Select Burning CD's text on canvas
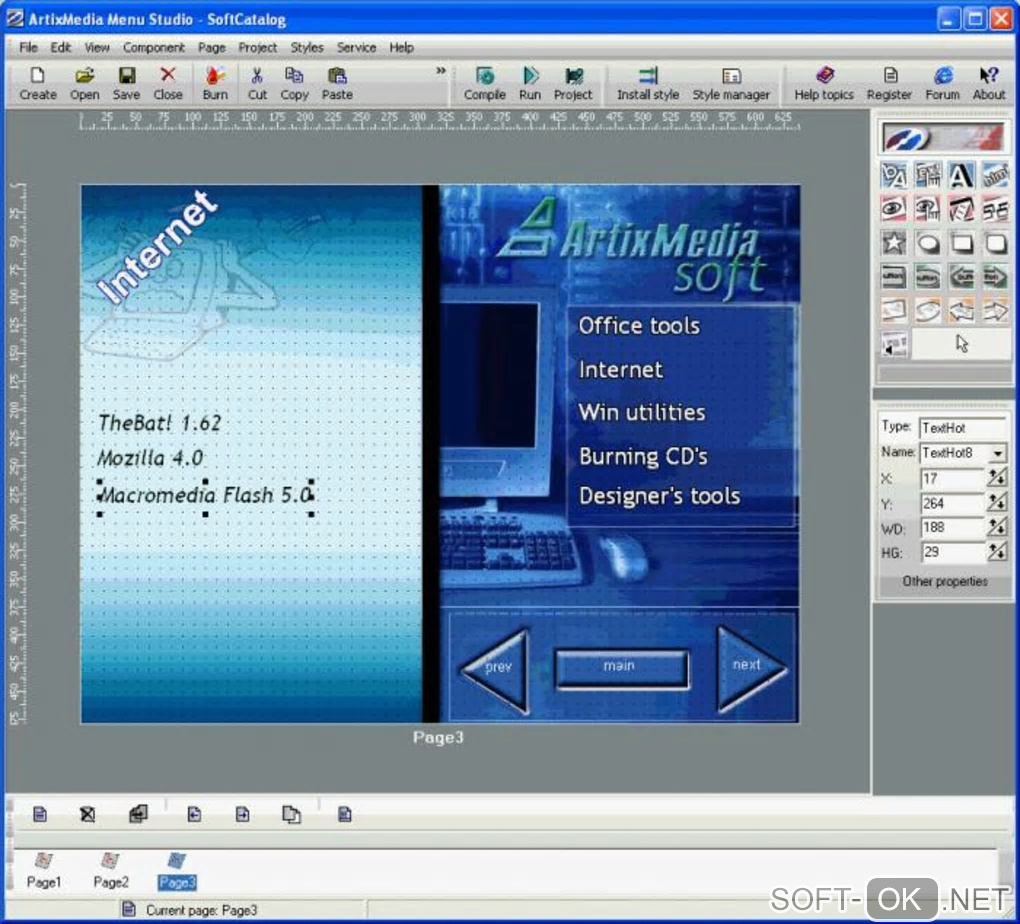1020x924 pixels. pos(643,457)
